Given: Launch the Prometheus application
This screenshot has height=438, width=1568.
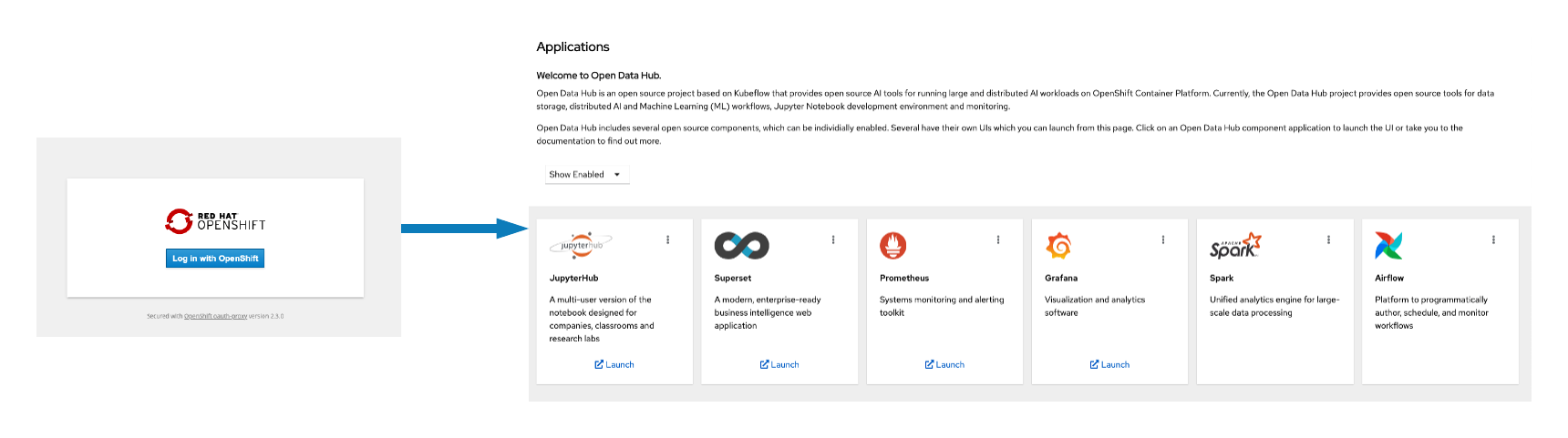Looking at the screenshot, I should pos(944,365).
